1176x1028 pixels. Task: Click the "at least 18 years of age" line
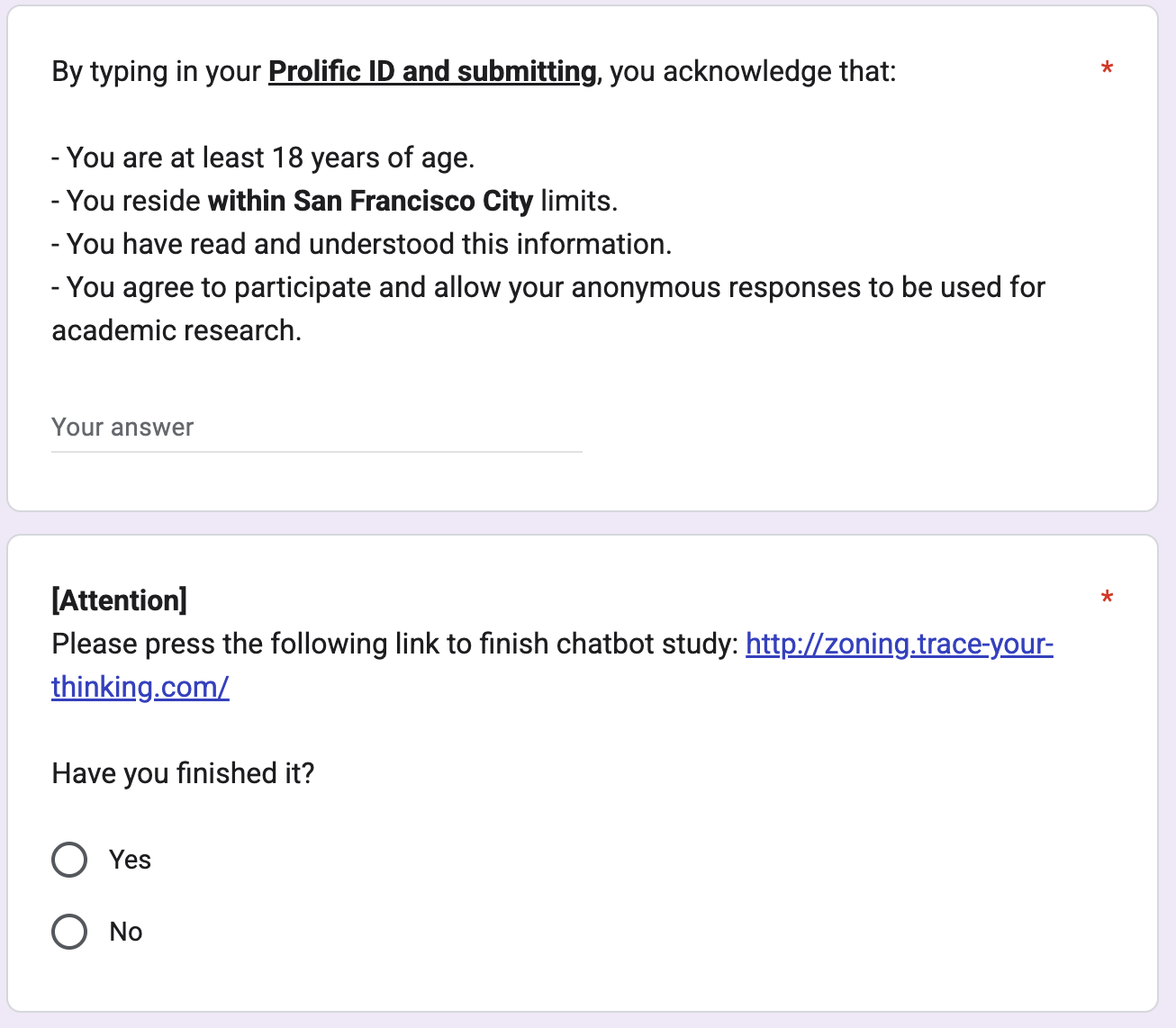[270, 158]
